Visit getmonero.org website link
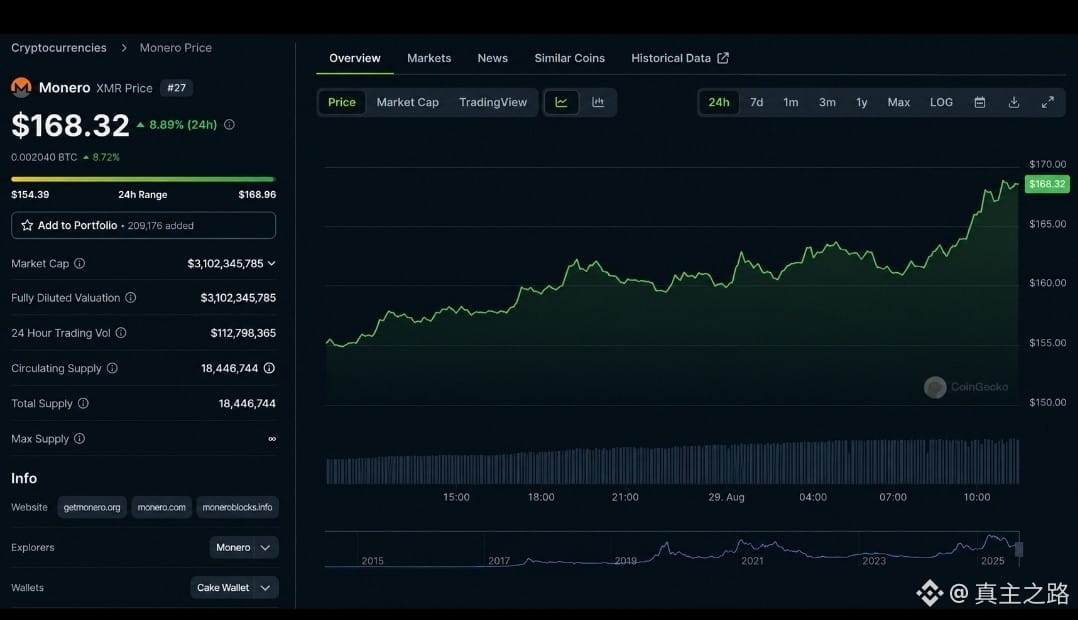 pyautogui.click(x=92, y=507)
